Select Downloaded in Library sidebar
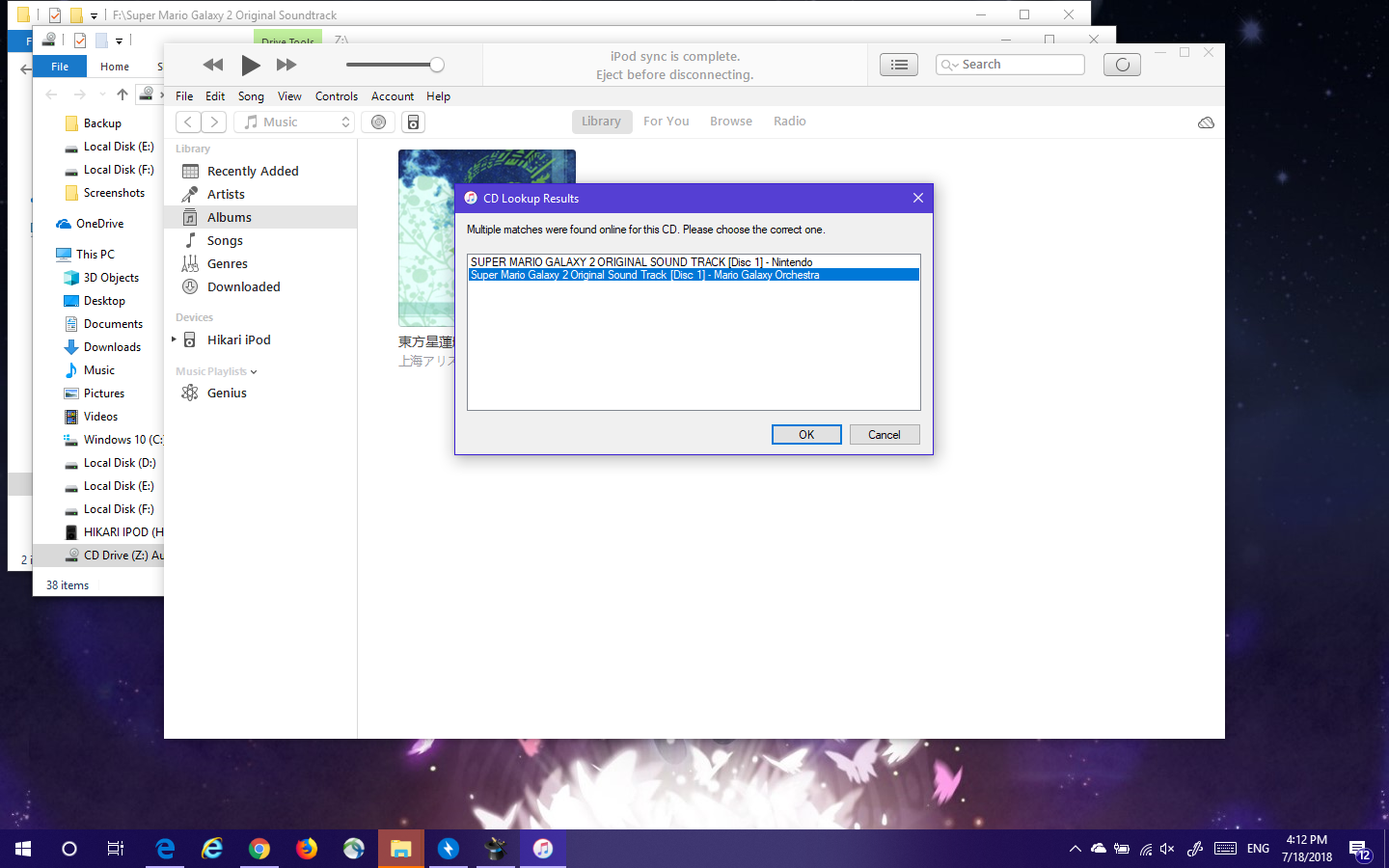The image size is (1389, 868). [260, 286]
